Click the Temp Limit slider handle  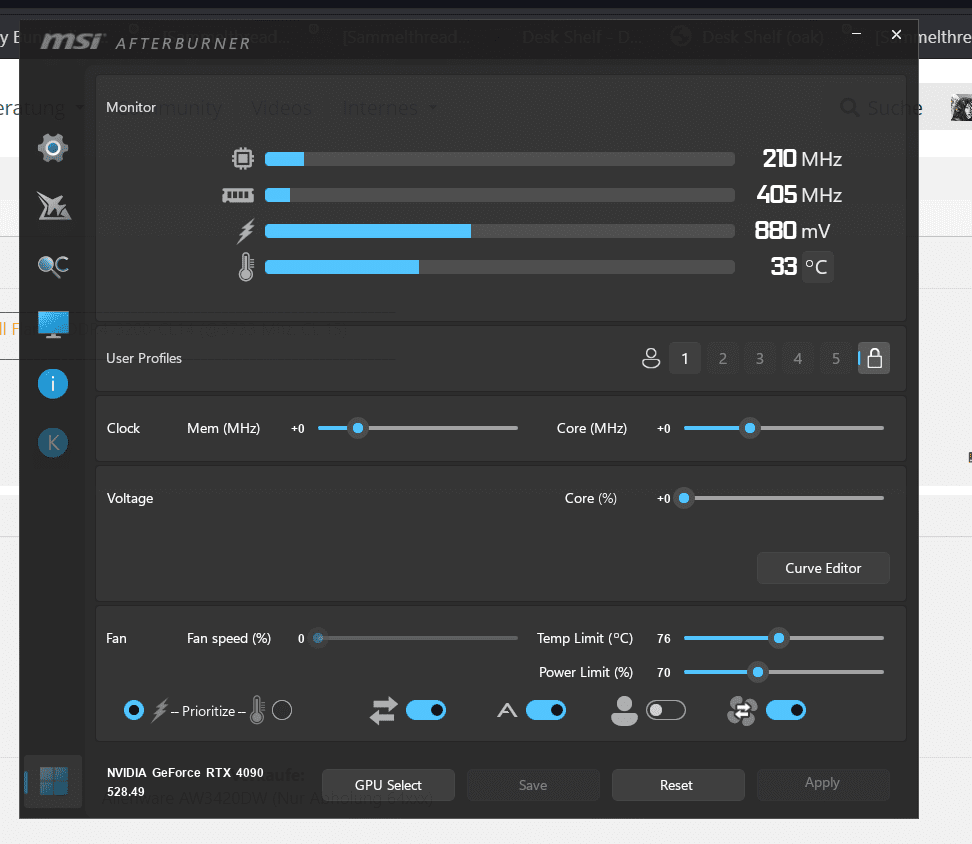click(779, 638)
